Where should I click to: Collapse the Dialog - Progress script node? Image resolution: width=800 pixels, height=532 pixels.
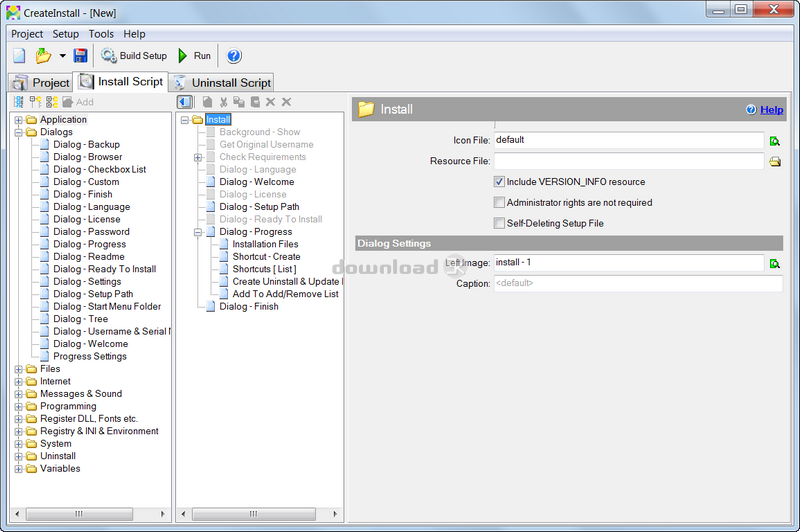pyautogui.click(x=197, y=233)
